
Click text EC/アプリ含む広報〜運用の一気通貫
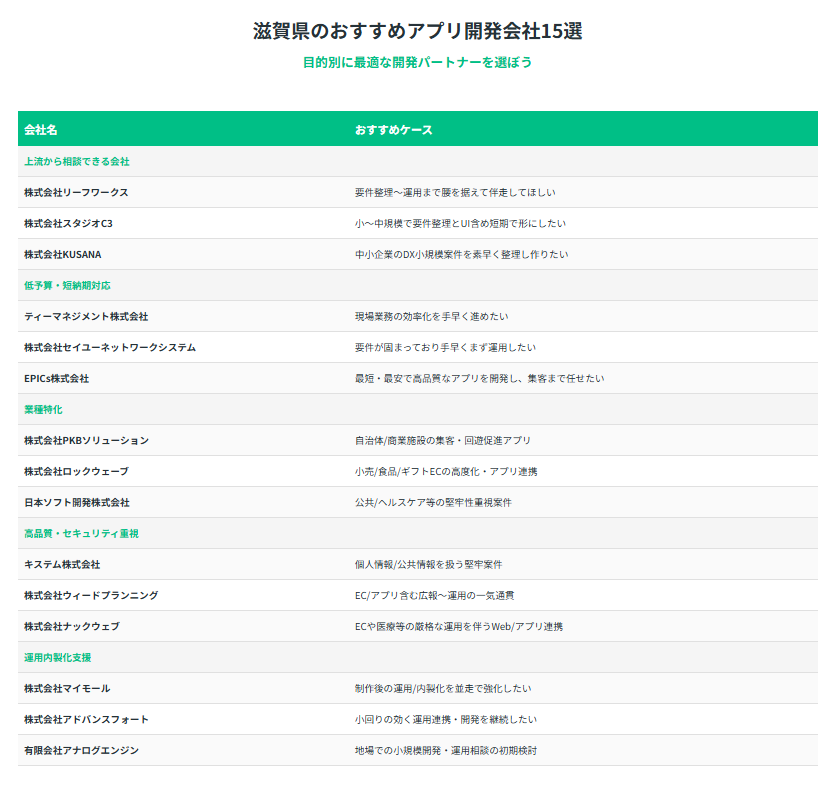point(435,596)
